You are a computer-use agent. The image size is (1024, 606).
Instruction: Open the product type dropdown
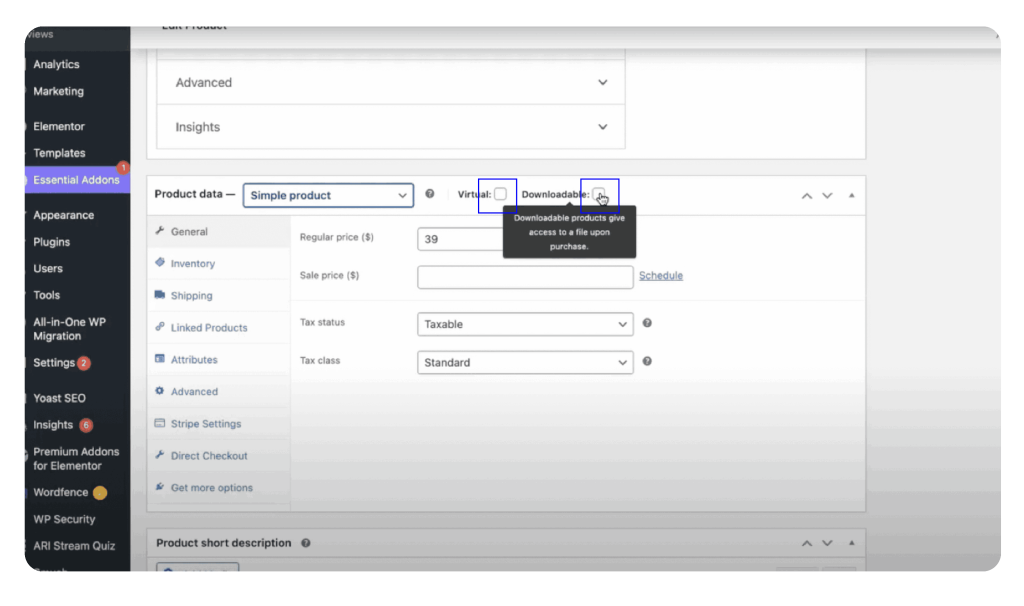pyautogui.click(x=328, y=195)
